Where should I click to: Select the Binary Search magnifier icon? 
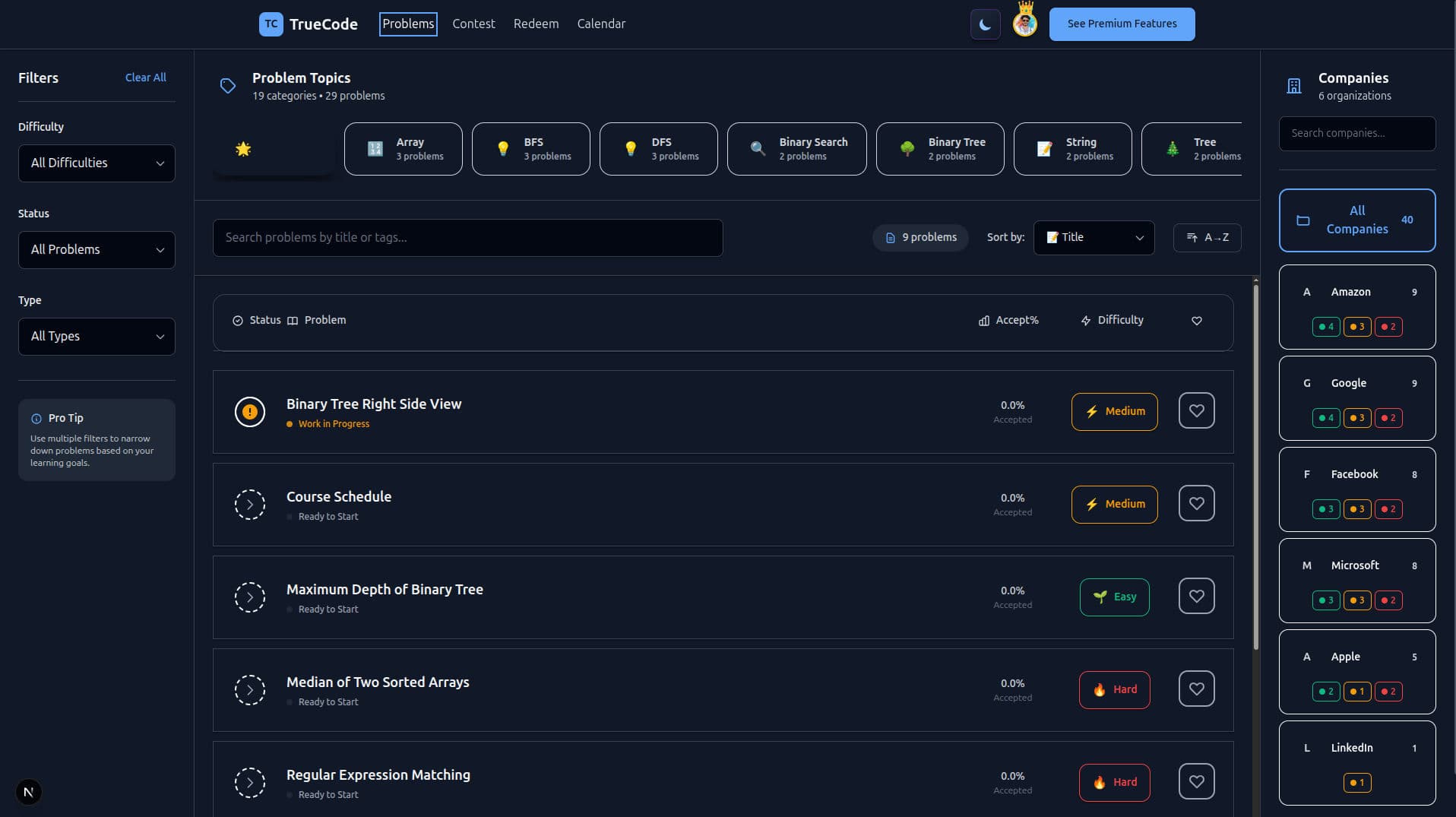pos(757,148)
